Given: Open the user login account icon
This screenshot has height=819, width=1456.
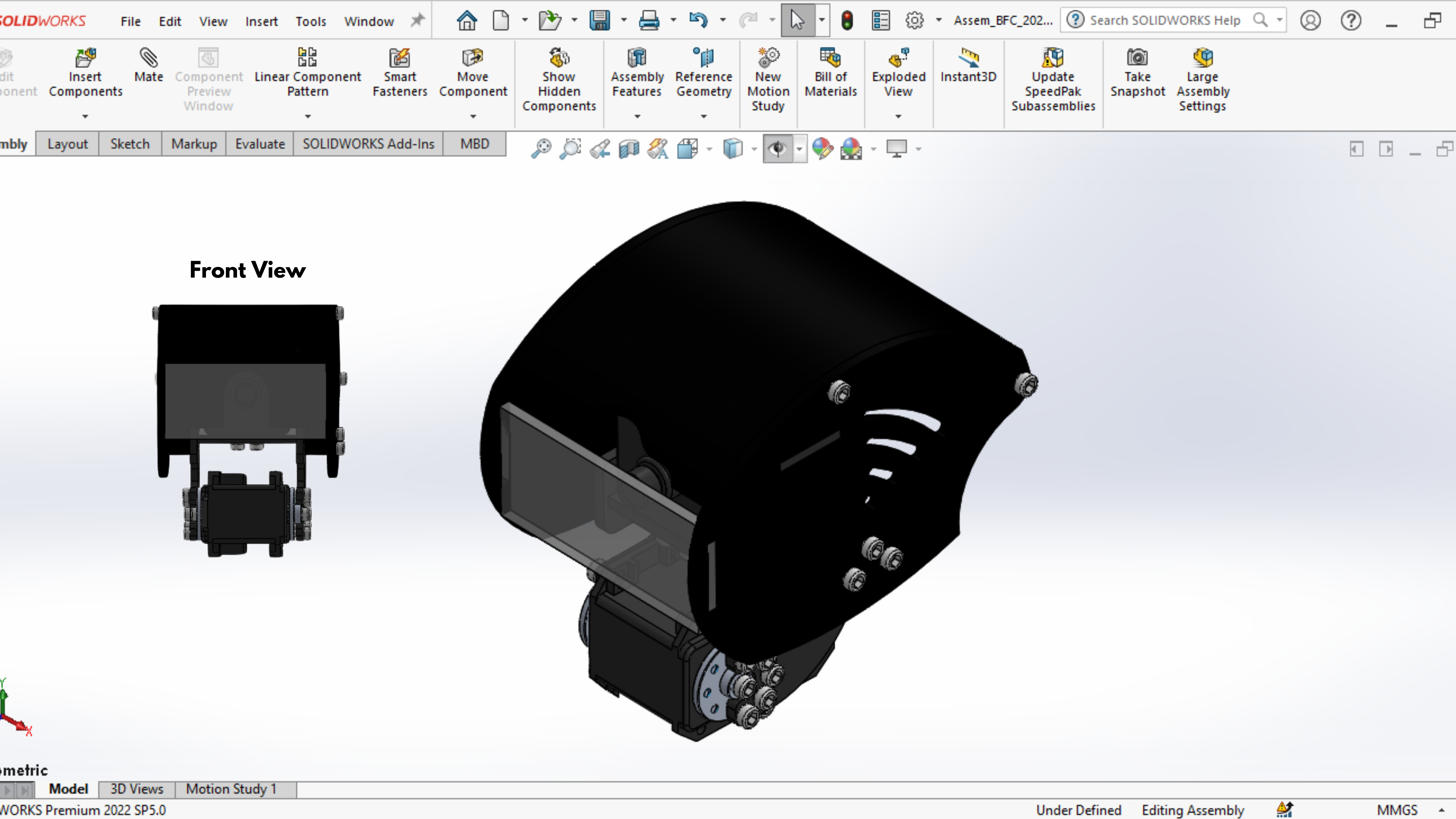Looking at the screenshot, I should click(x=1310, y=20).
